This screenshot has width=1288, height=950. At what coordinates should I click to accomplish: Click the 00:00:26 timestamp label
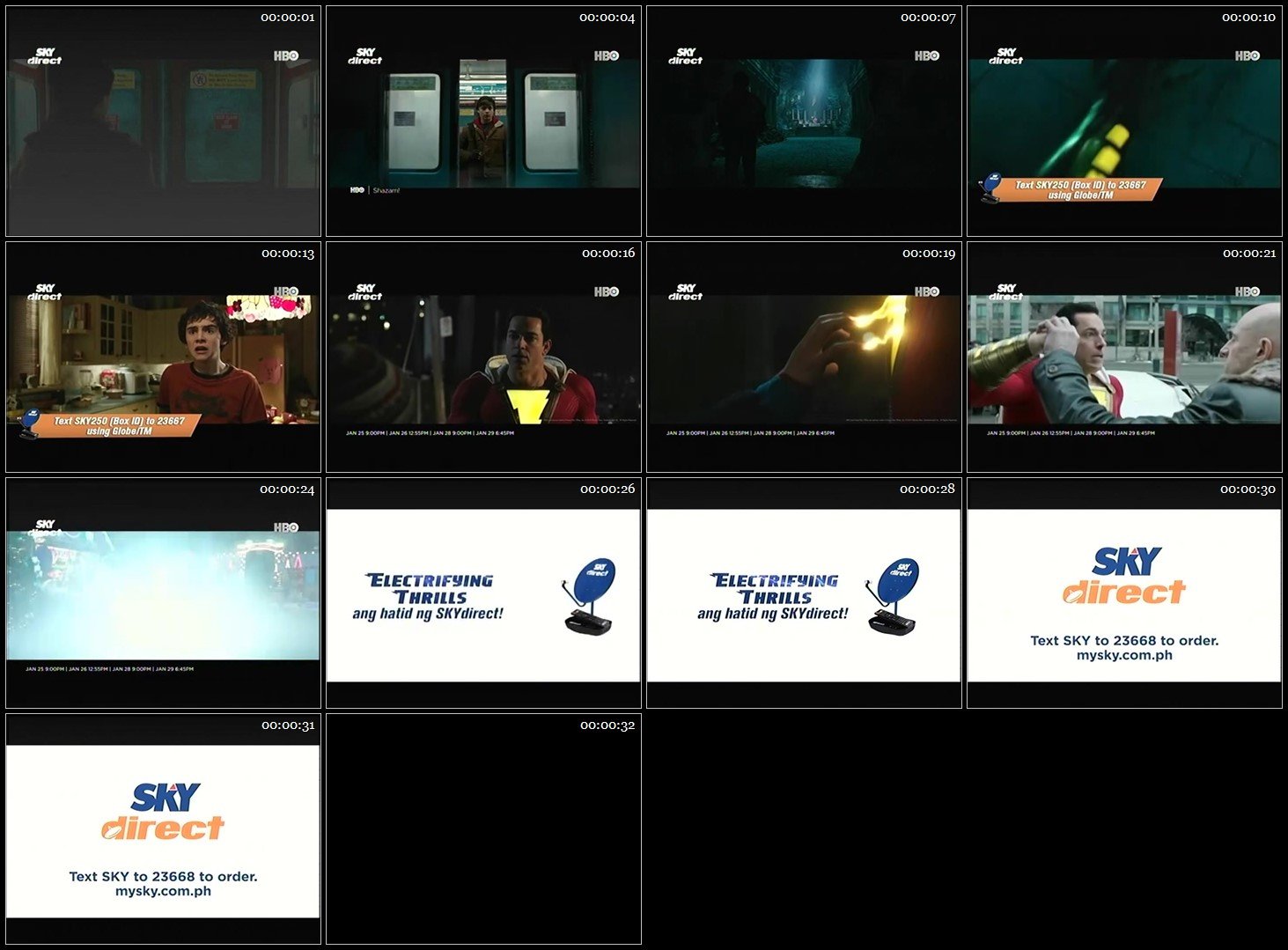[x=607, y=490]
